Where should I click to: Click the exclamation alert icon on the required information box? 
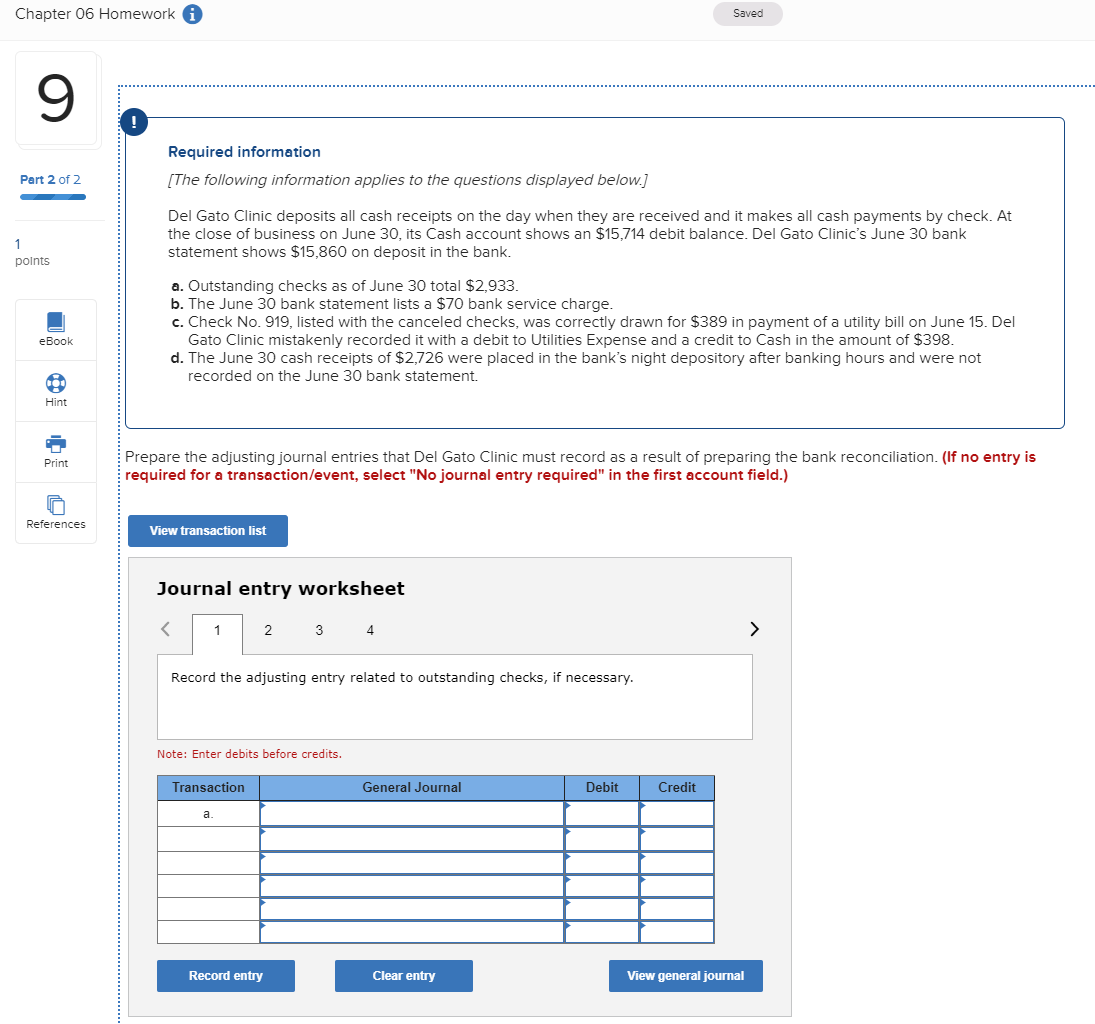(x=132, y=121)
